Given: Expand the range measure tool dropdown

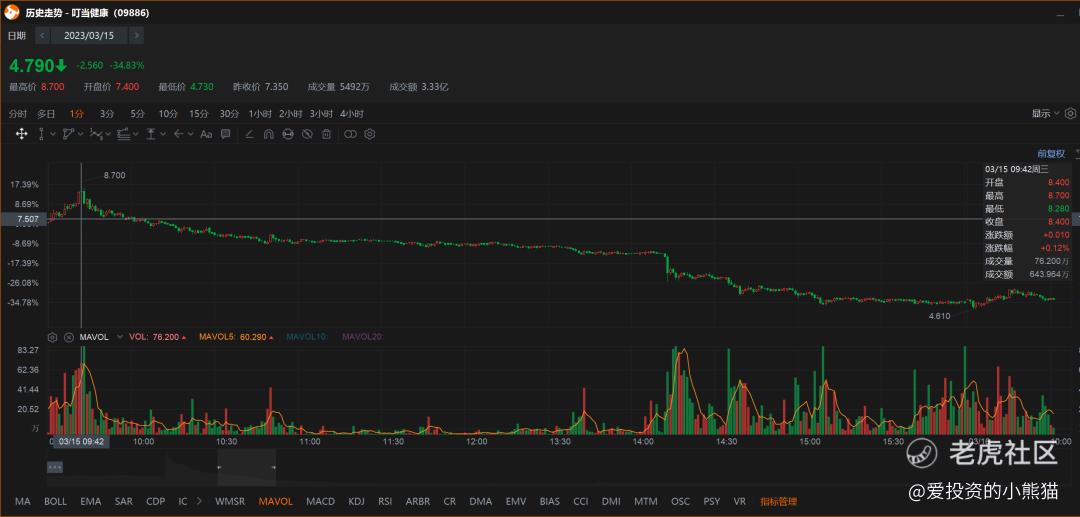Looking at the screenshot, I should click(163, 134).
